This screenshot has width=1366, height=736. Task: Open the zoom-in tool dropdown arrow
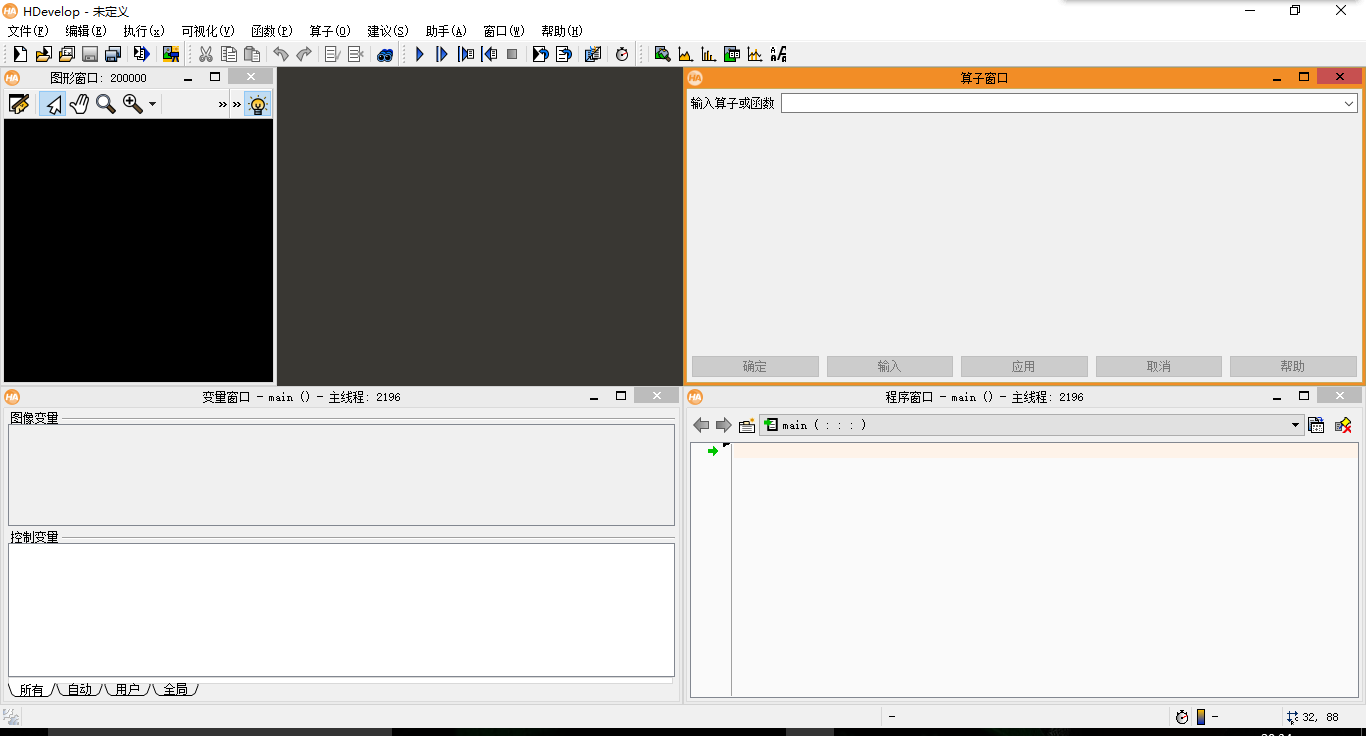click(152, 104)
